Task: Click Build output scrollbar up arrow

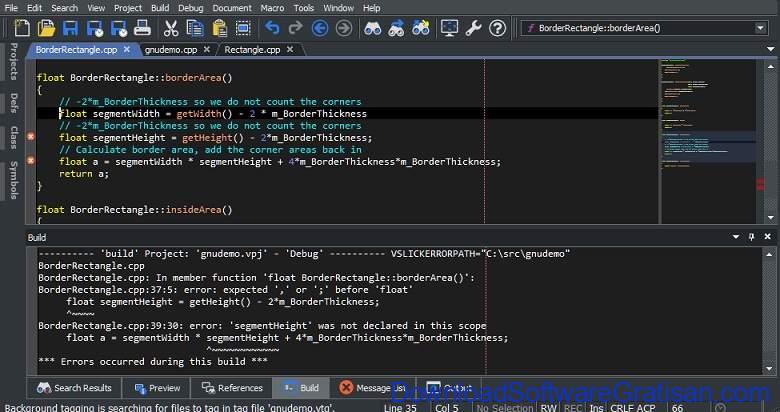Action: click(x=771, y=254)
